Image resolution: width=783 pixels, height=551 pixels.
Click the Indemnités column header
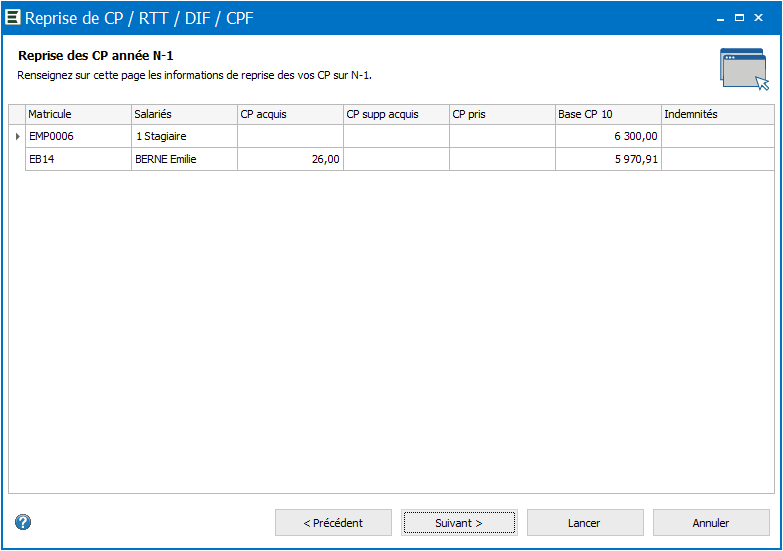718,114
